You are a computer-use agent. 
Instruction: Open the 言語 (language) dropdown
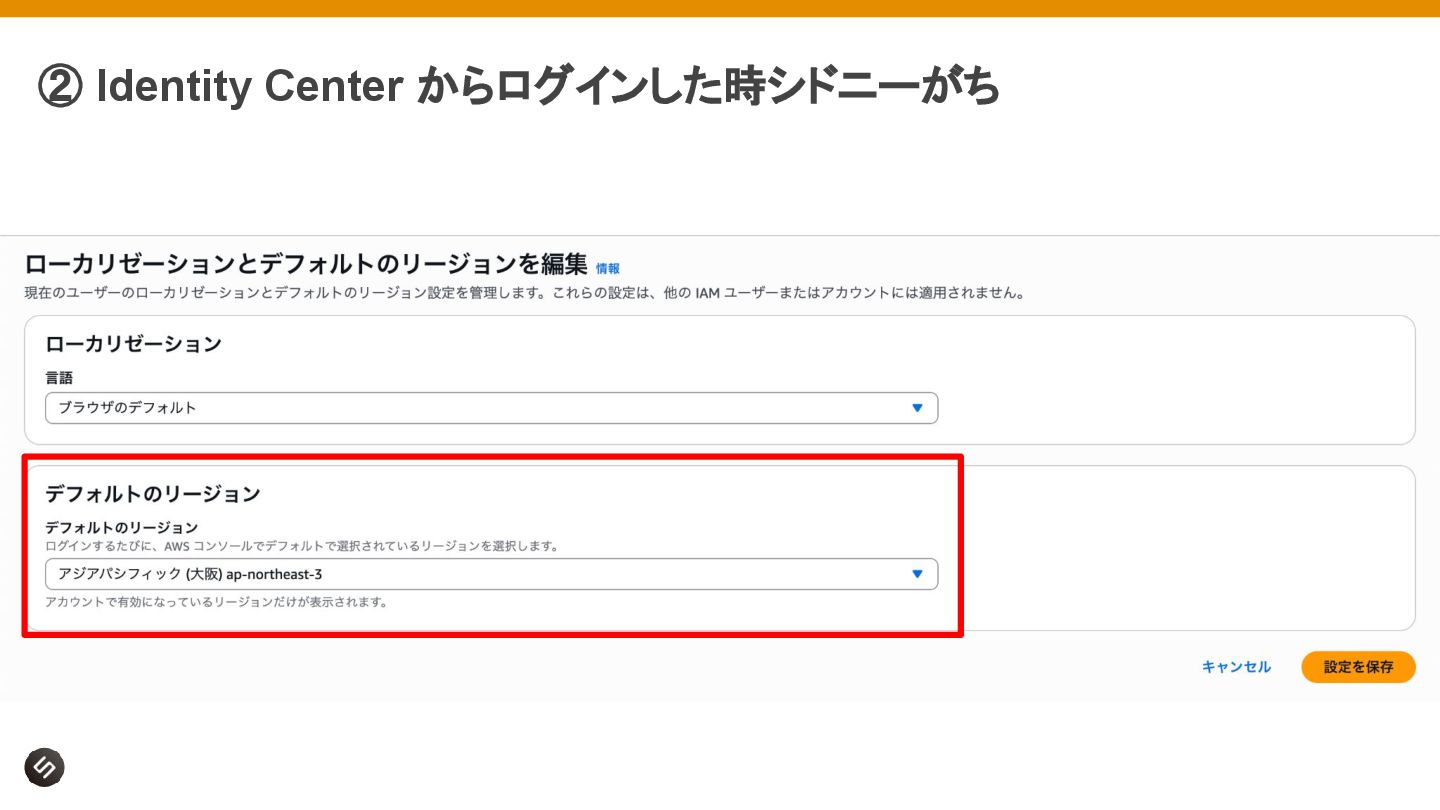tap(491, 408)
